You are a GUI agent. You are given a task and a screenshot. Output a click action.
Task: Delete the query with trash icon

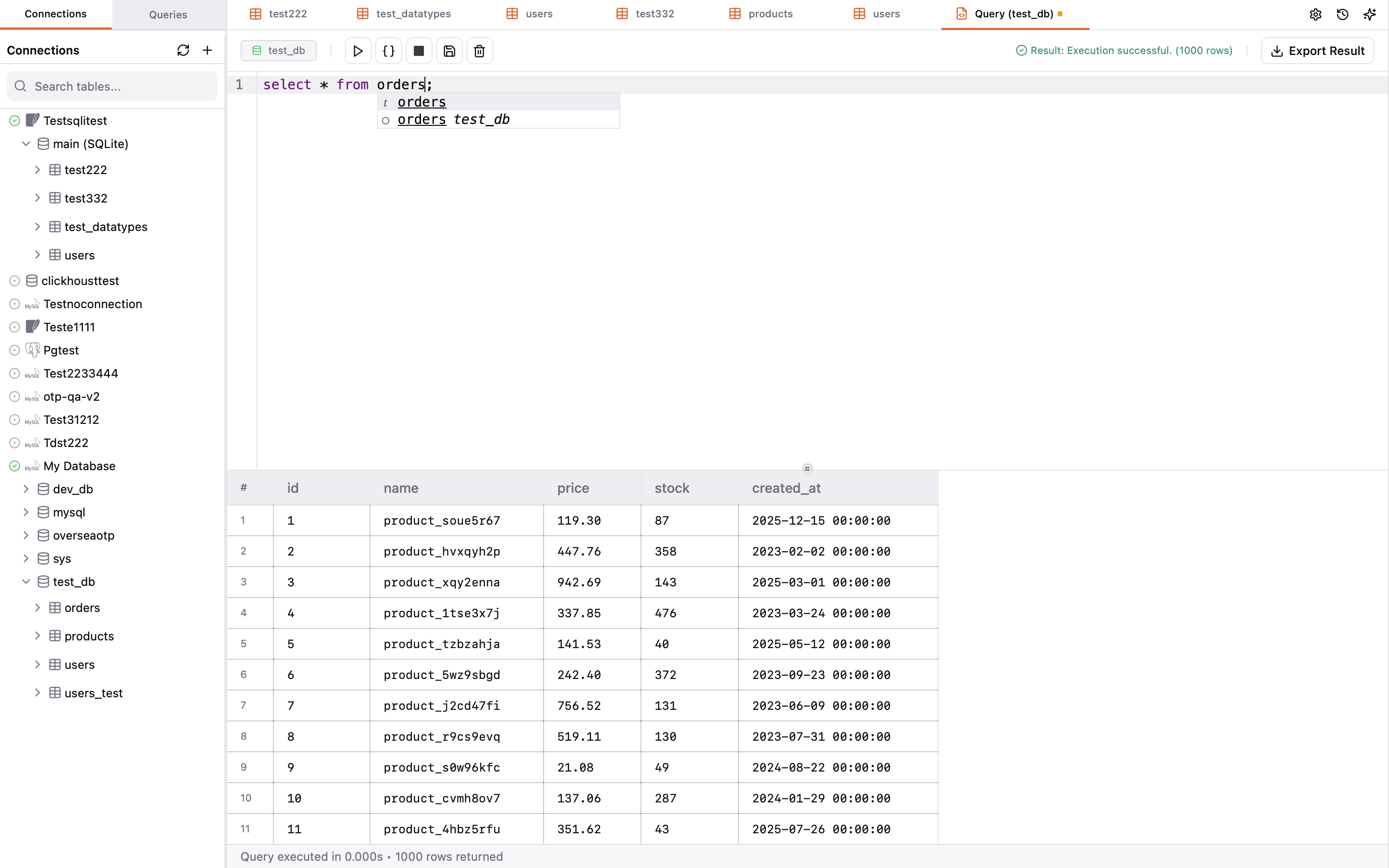tap(479, 51)
